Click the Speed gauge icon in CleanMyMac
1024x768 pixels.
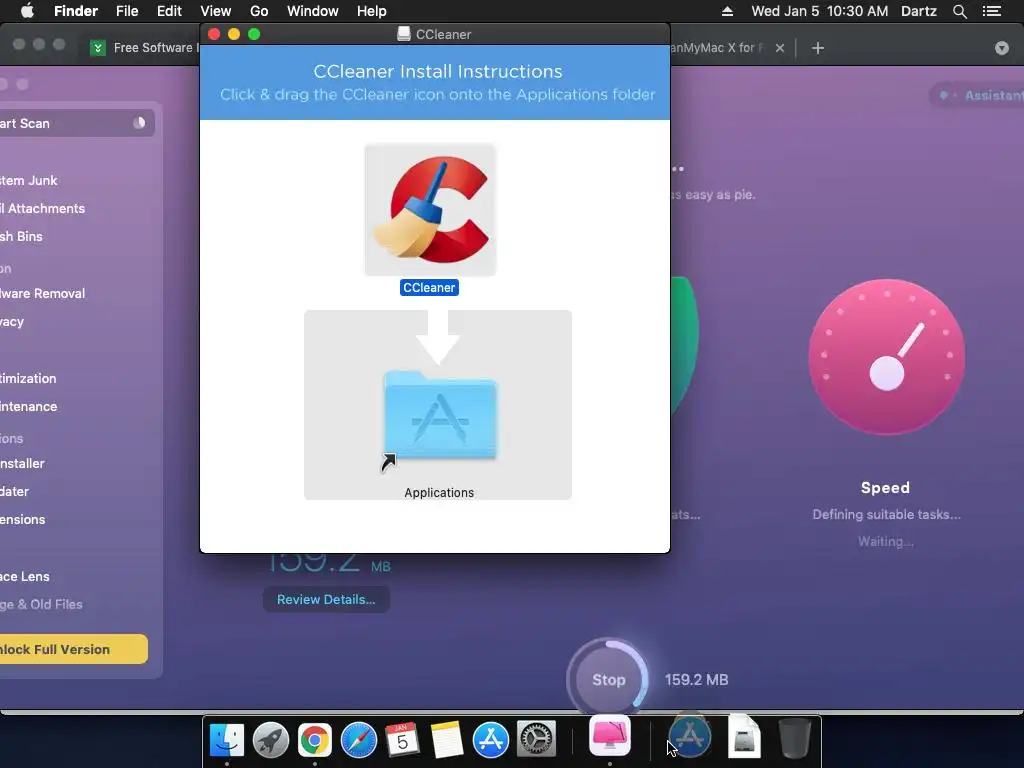pos(886,357)
